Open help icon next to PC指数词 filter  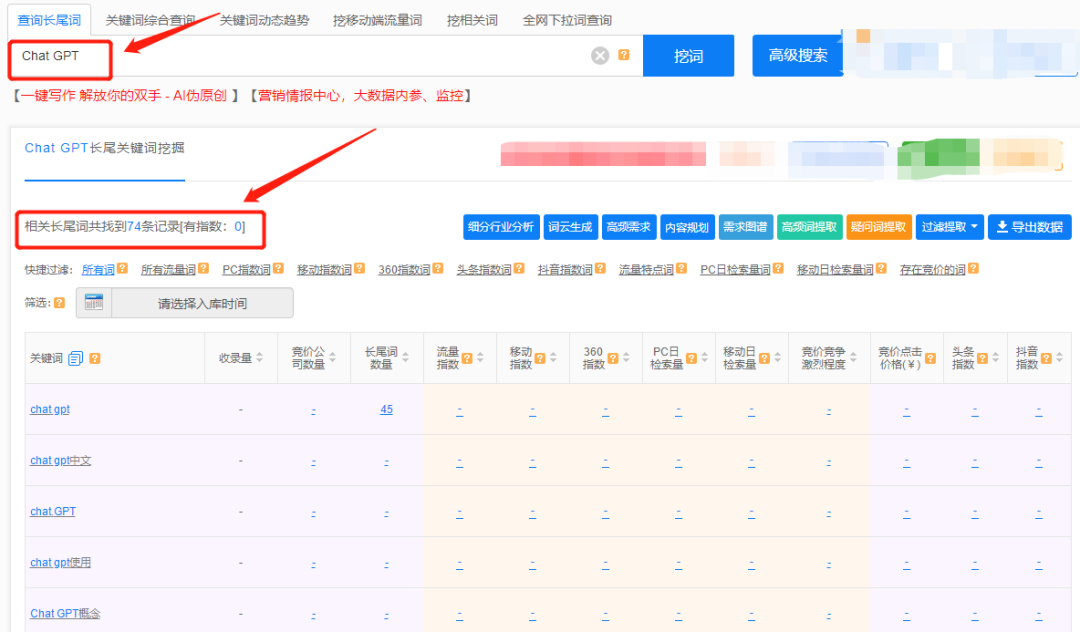(x=278, y=268)
